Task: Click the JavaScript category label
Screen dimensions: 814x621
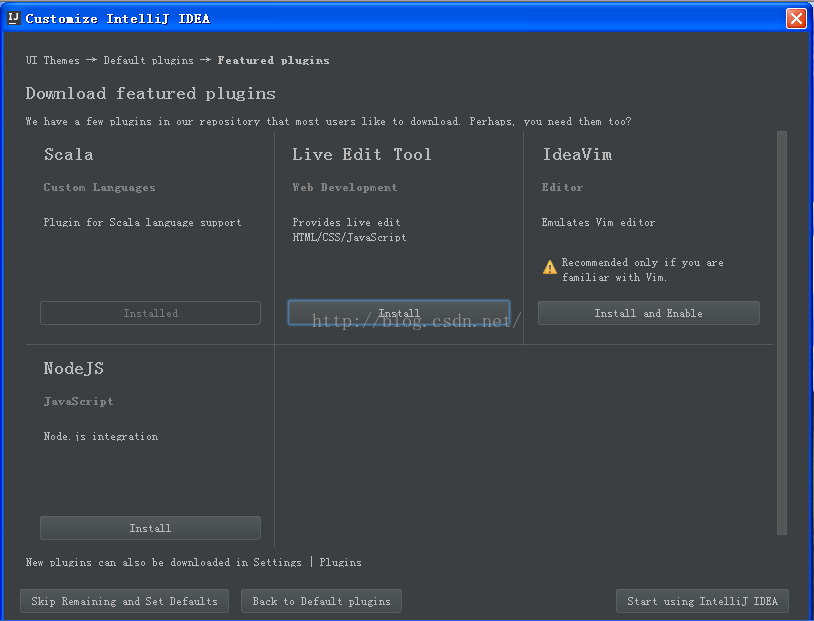Action: (78, 401)
